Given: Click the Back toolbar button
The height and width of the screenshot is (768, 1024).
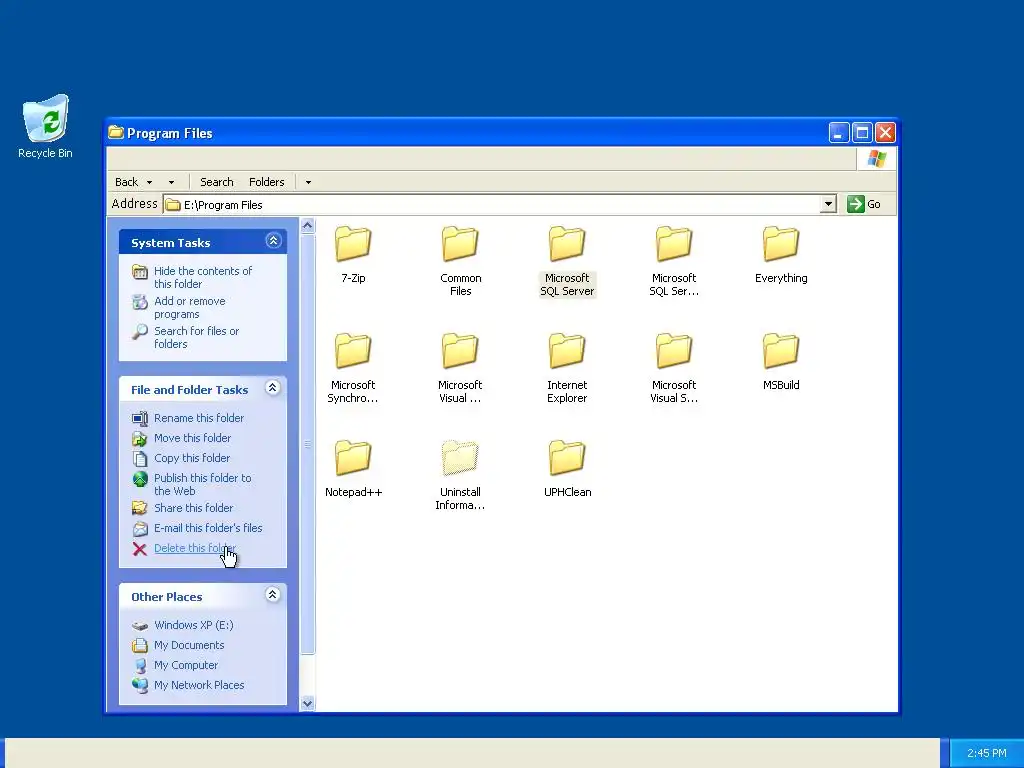Looking at the screenshot, I should (127, 182).
